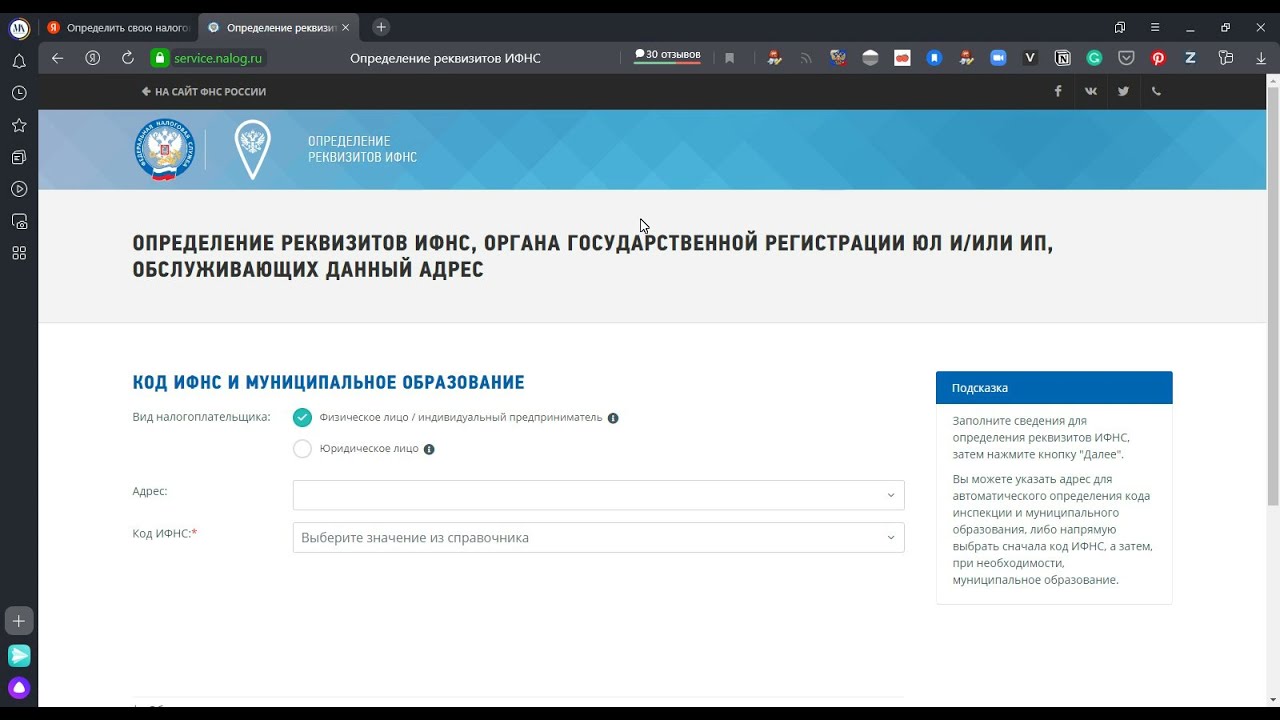The height and width of the screenshot is (720, 1280).
Task: Open the teal messenger icon in the sidebar
Action: click(x=19, y=656)
